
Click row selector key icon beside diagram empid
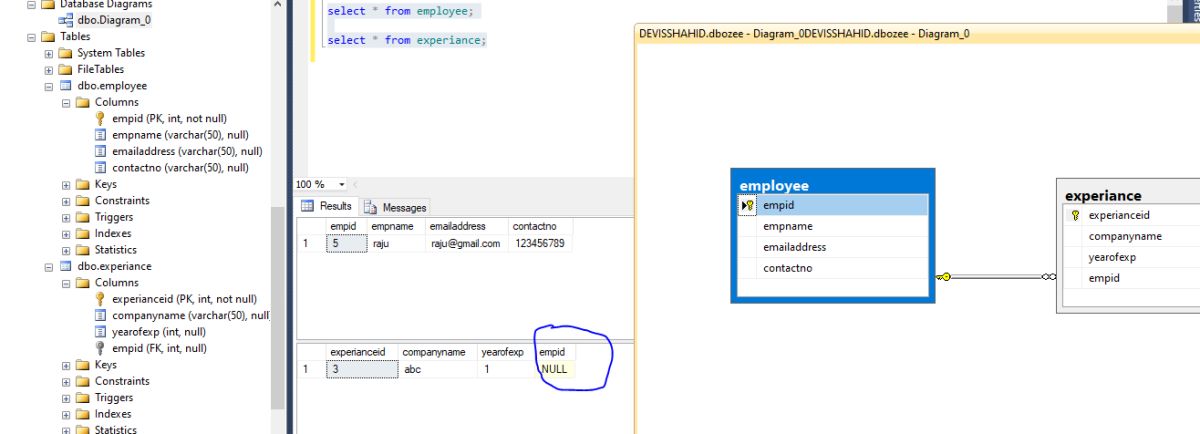click(747, 205)
